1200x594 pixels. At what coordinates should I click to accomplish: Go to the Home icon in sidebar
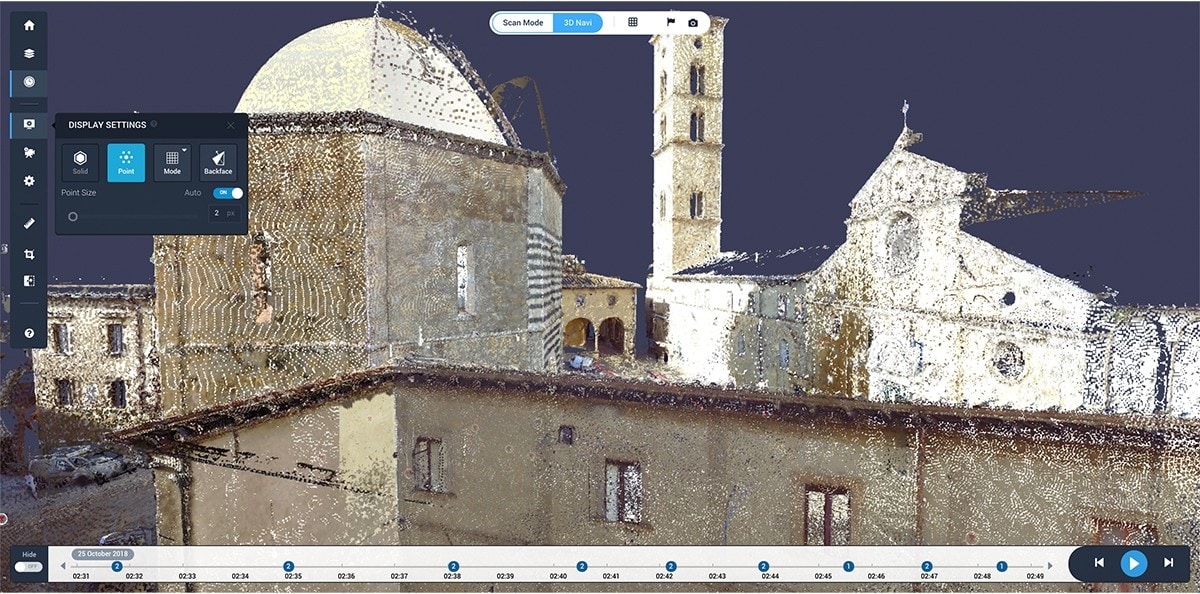pos(29,25)
